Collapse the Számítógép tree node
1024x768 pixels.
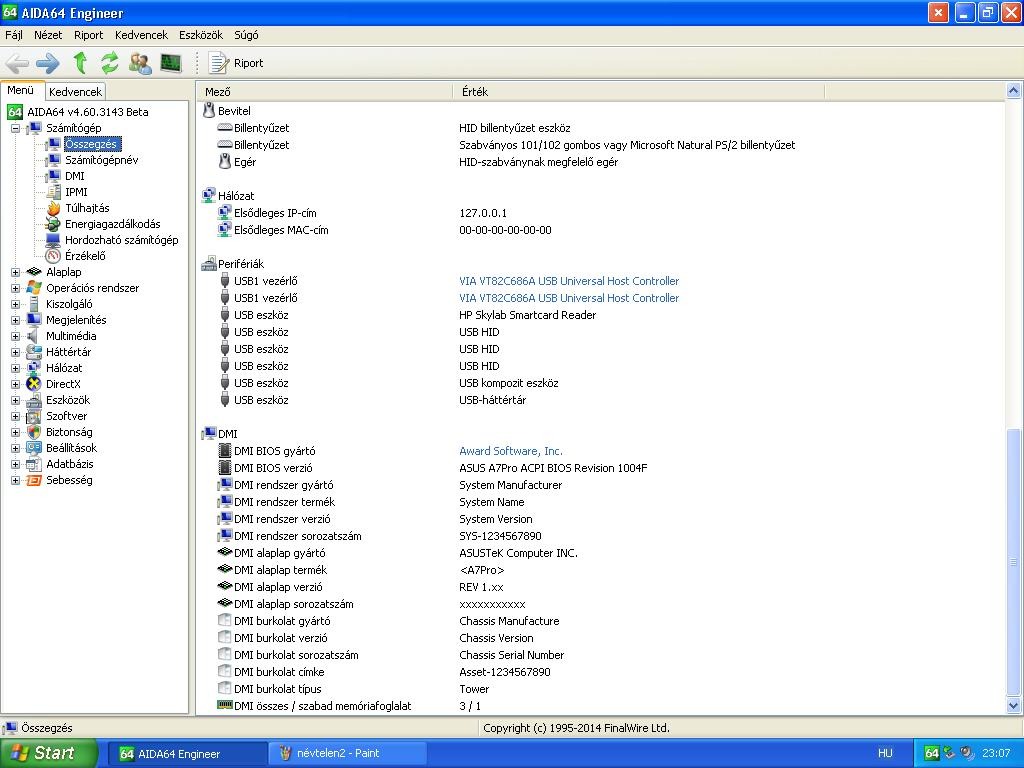[x=15, y=128]
